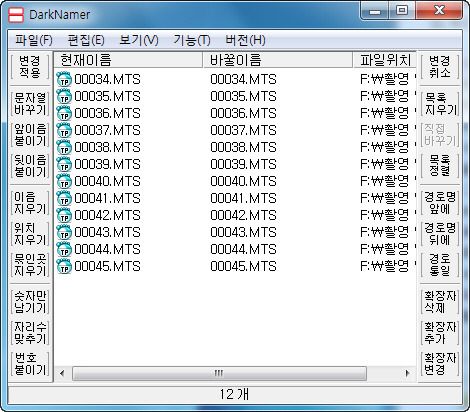
Task: Click the 위치 지우기 button
Action: [30, 234]
